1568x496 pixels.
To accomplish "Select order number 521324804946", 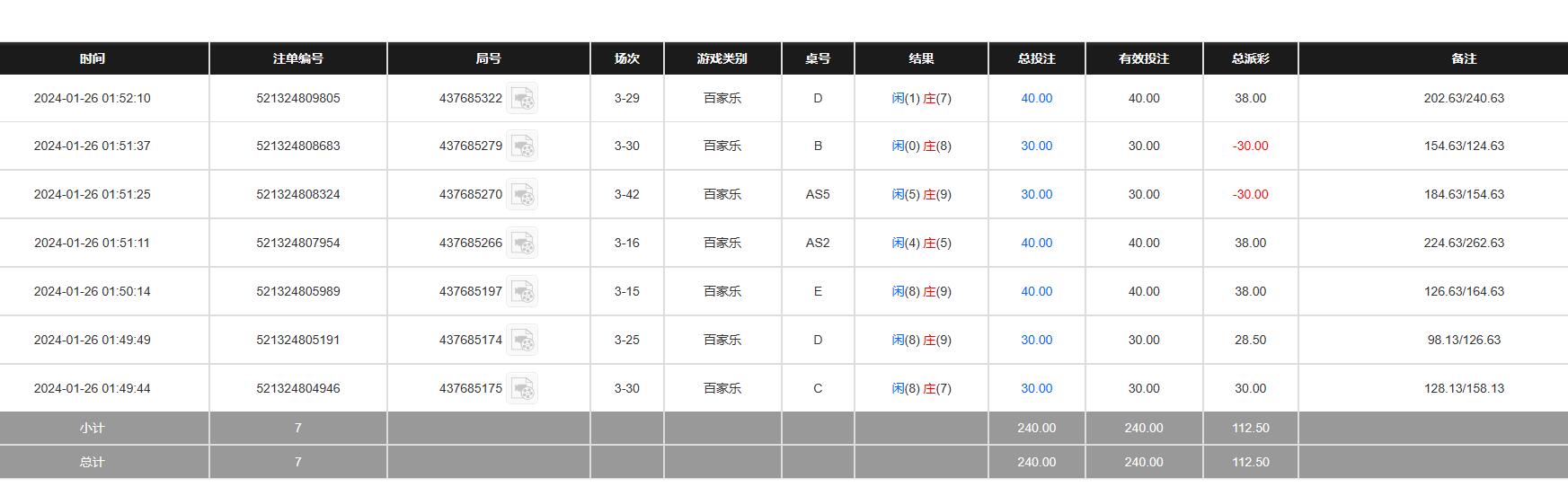I will point(298,388).
